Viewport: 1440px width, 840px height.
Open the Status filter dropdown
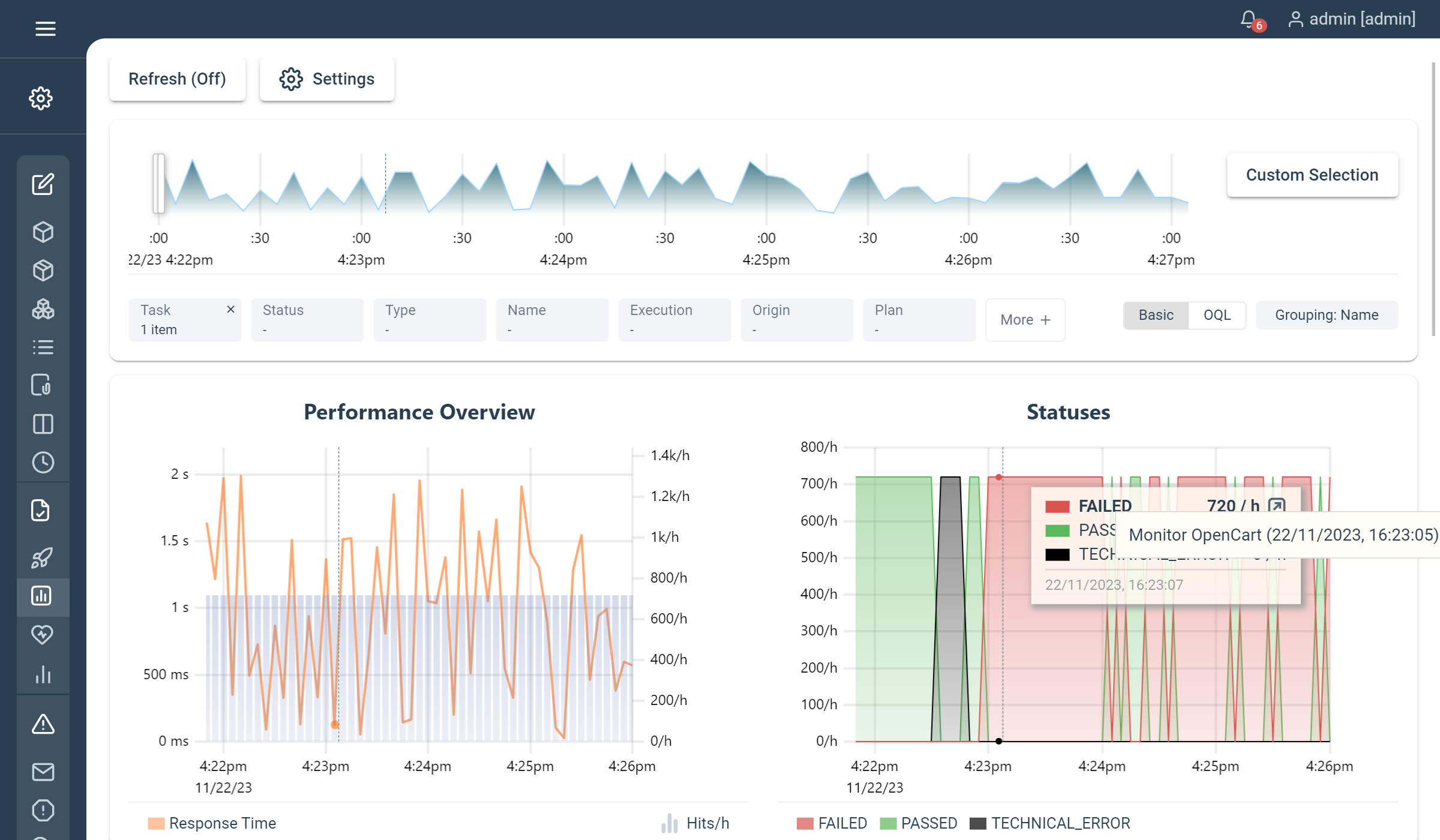coord(307,319)
